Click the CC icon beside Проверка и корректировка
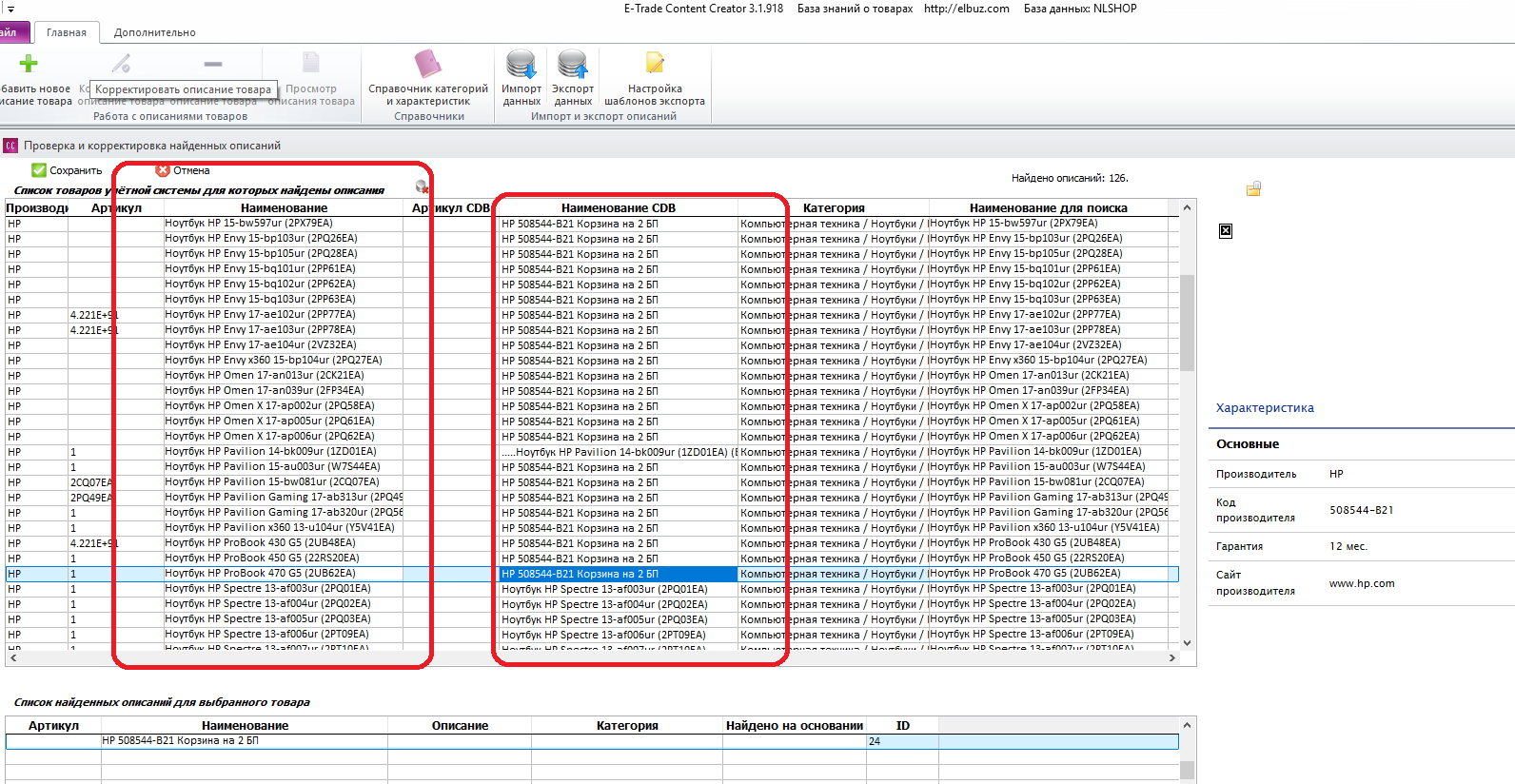Viewport: 1515px width, 784px height. pyautogui.click(x=10, y=146)
